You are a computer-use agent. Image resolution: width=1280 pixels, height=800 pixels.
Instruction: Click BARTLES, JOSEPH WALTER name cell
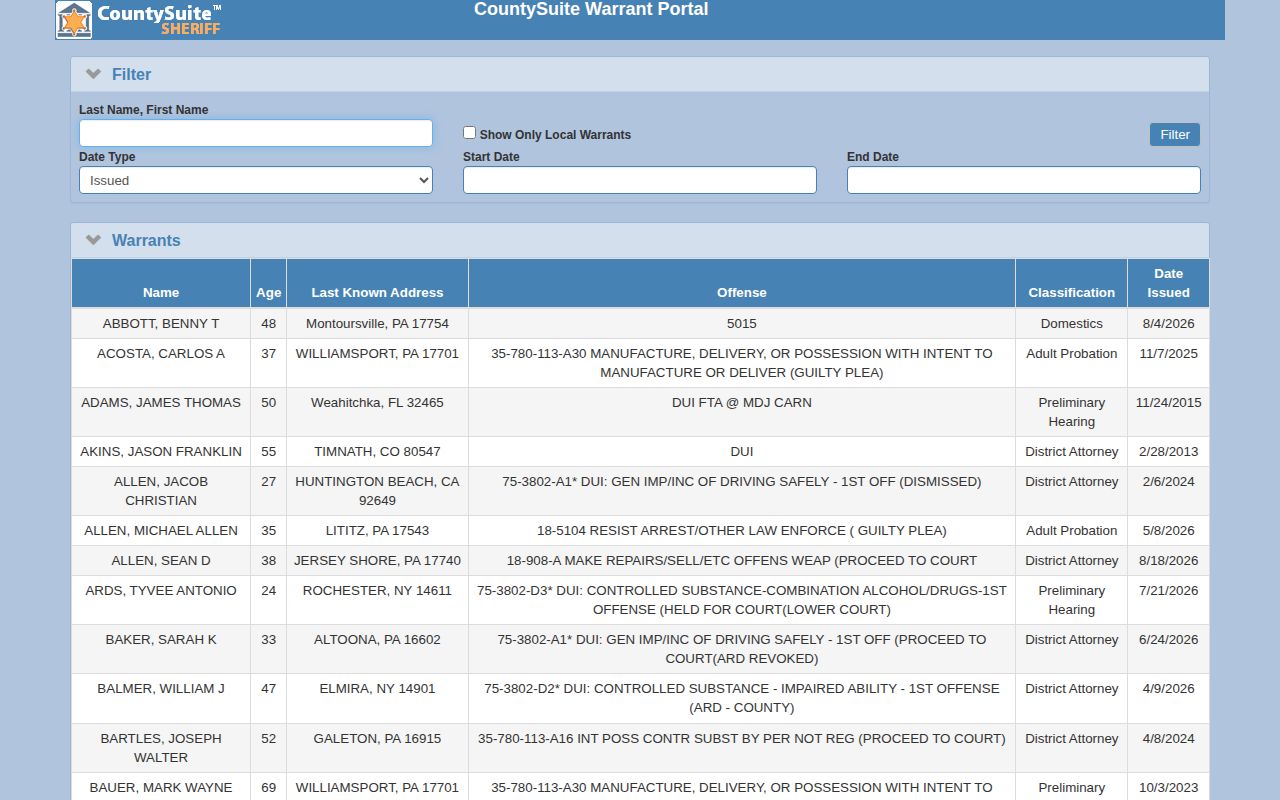[x=161, y=748]
